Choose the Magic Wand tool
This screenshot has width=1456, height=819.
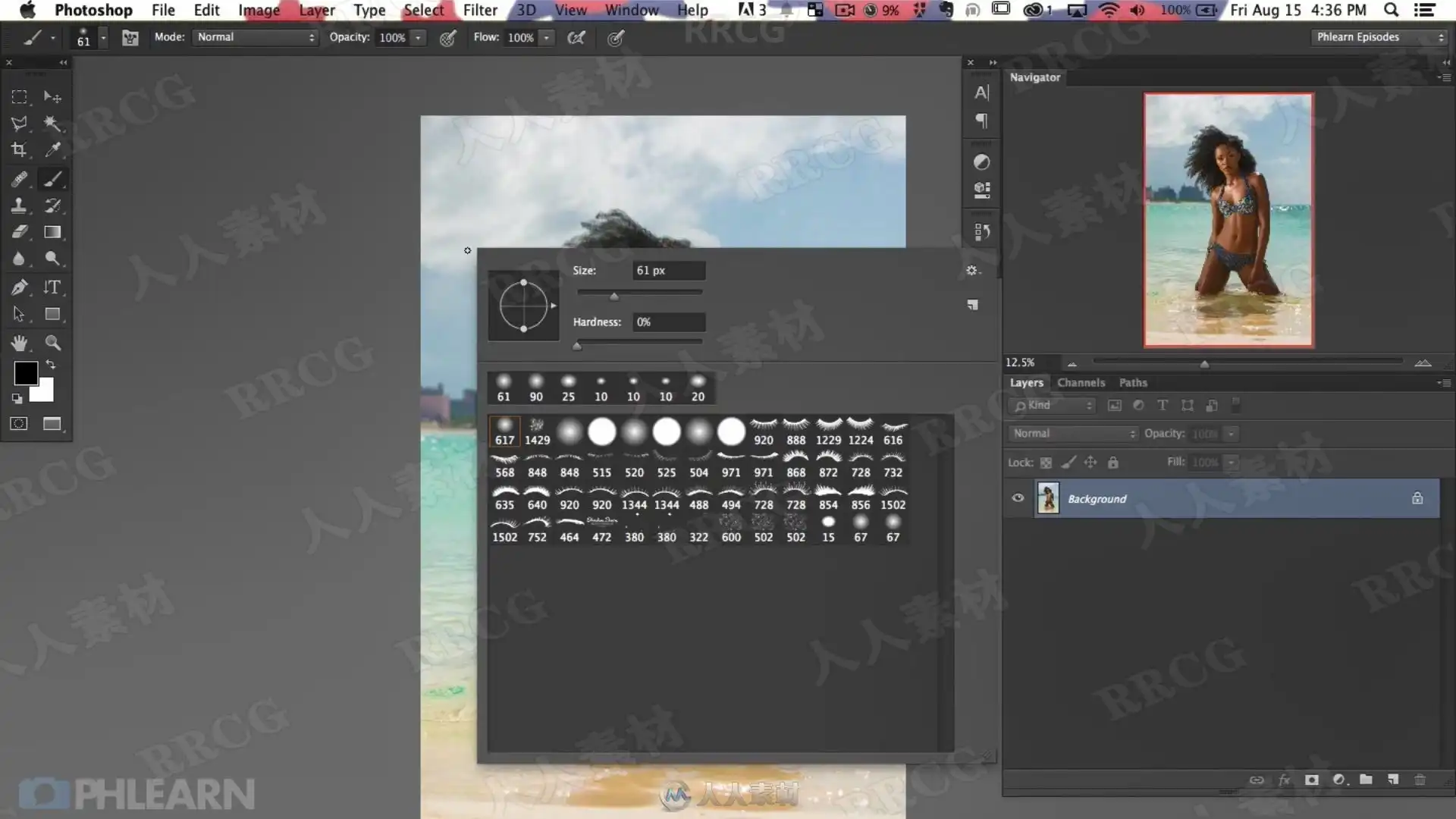[52, 124]
